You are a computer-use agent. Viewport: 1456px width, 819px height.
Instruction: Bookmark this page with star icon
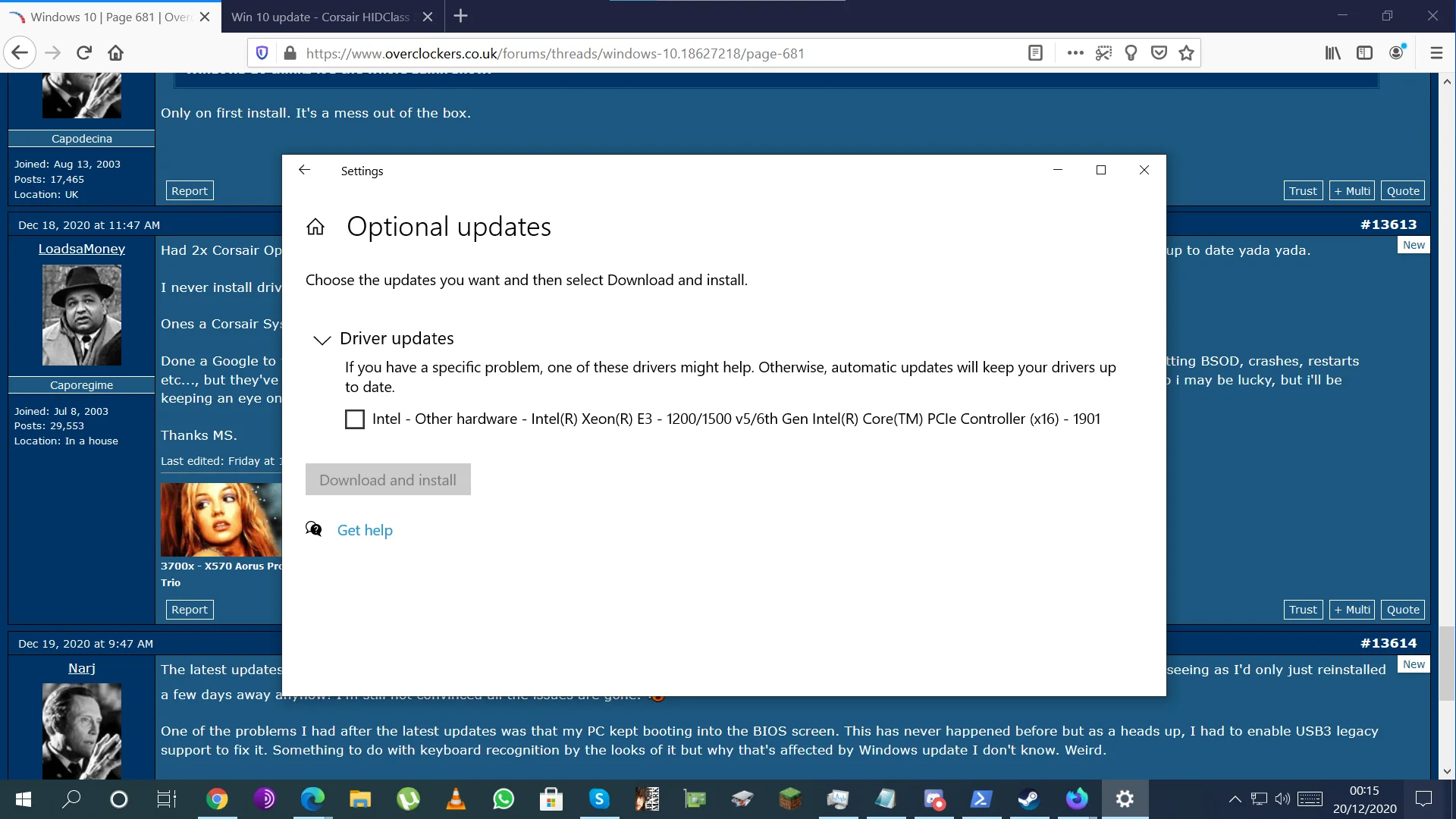coord(1187,53)
